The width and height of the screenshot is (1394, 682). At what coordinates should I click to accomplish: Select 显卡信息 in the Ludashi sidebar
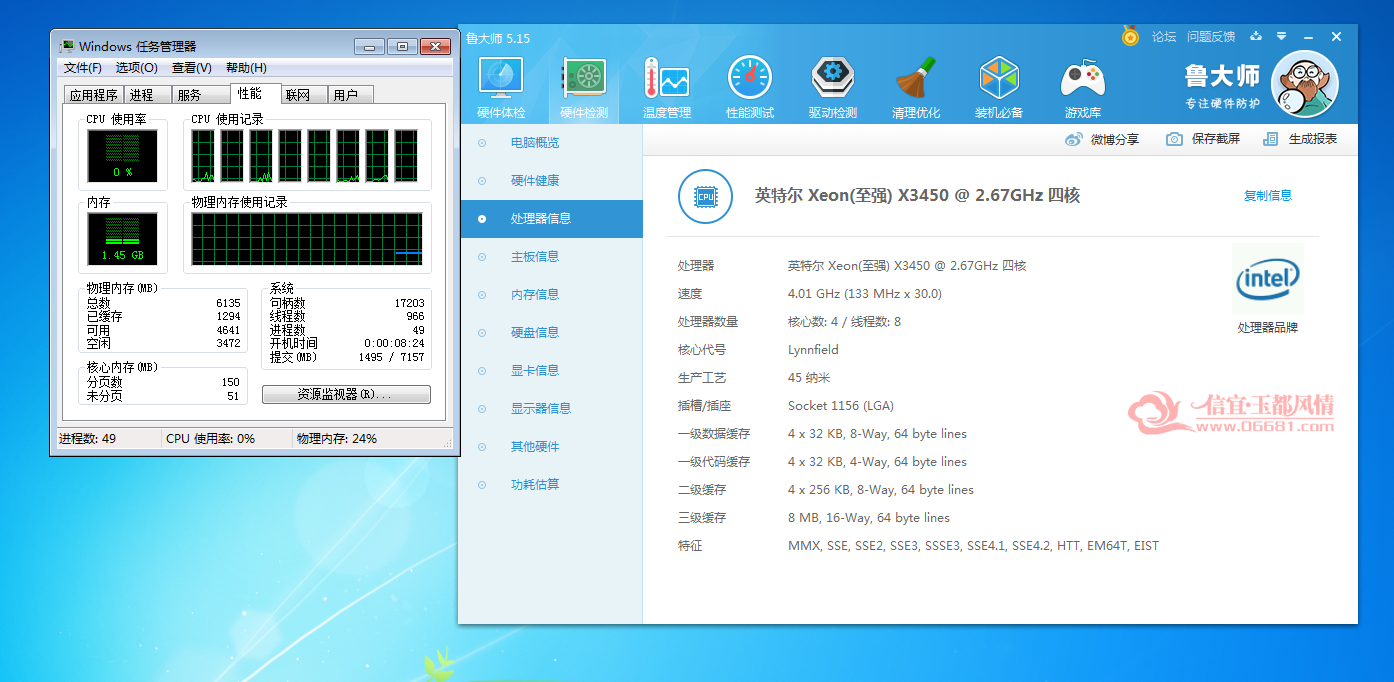[x=551, y=371]
